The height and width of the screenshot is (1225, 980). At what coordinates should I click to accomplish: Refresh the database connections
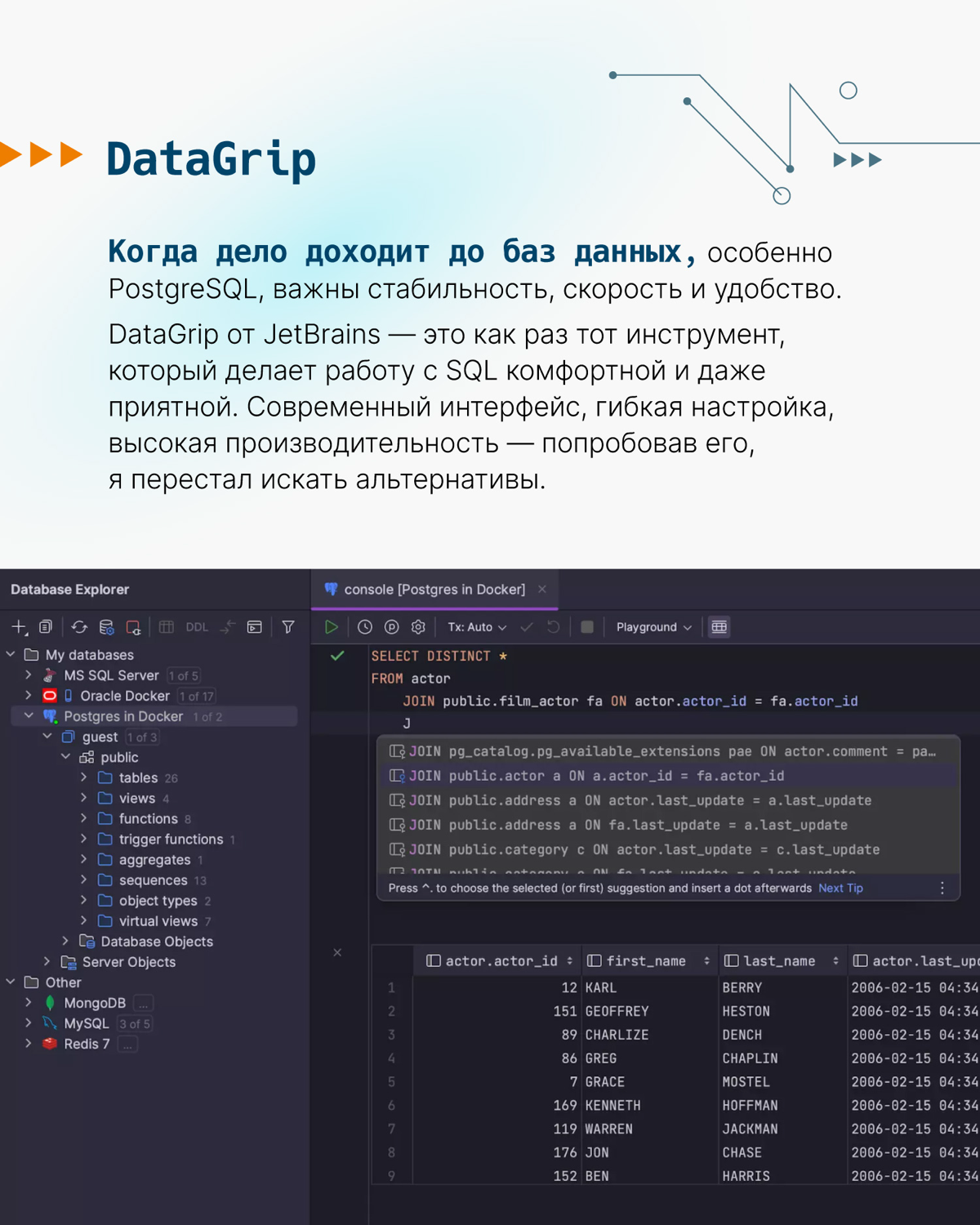pos(78,626)
